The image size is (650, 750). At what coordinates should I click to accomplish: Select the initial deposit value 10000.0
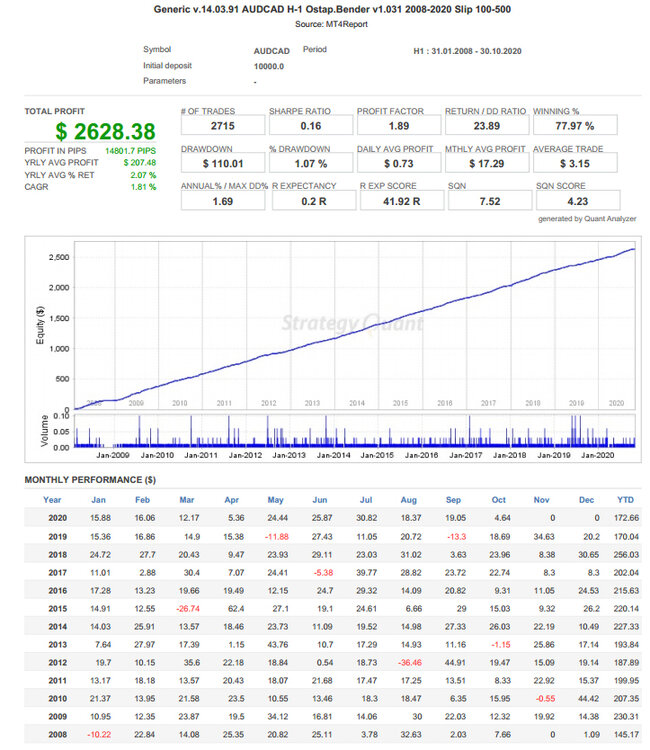(269, 66)
